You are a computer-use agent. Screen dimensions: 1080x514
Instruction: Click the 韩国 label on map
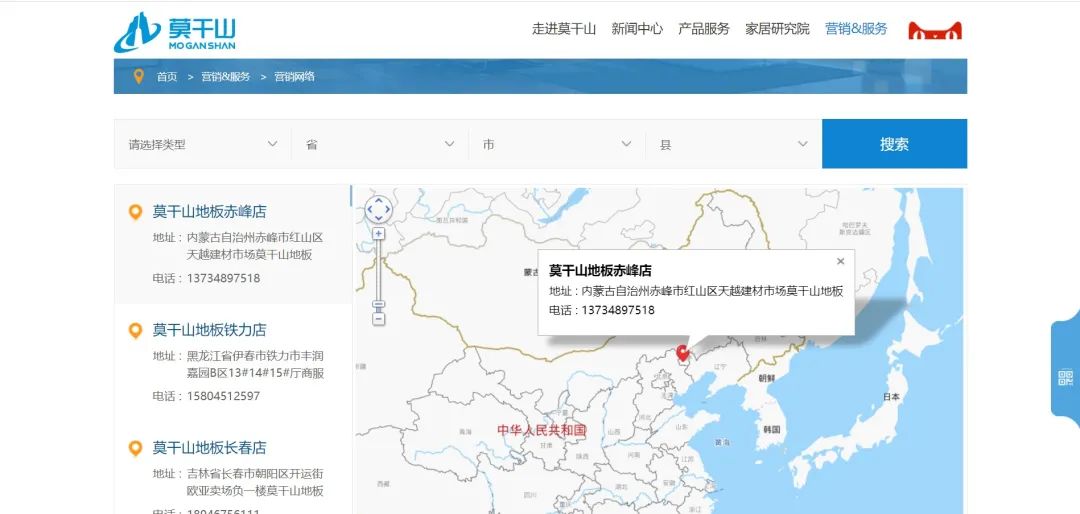pos(771,429)
